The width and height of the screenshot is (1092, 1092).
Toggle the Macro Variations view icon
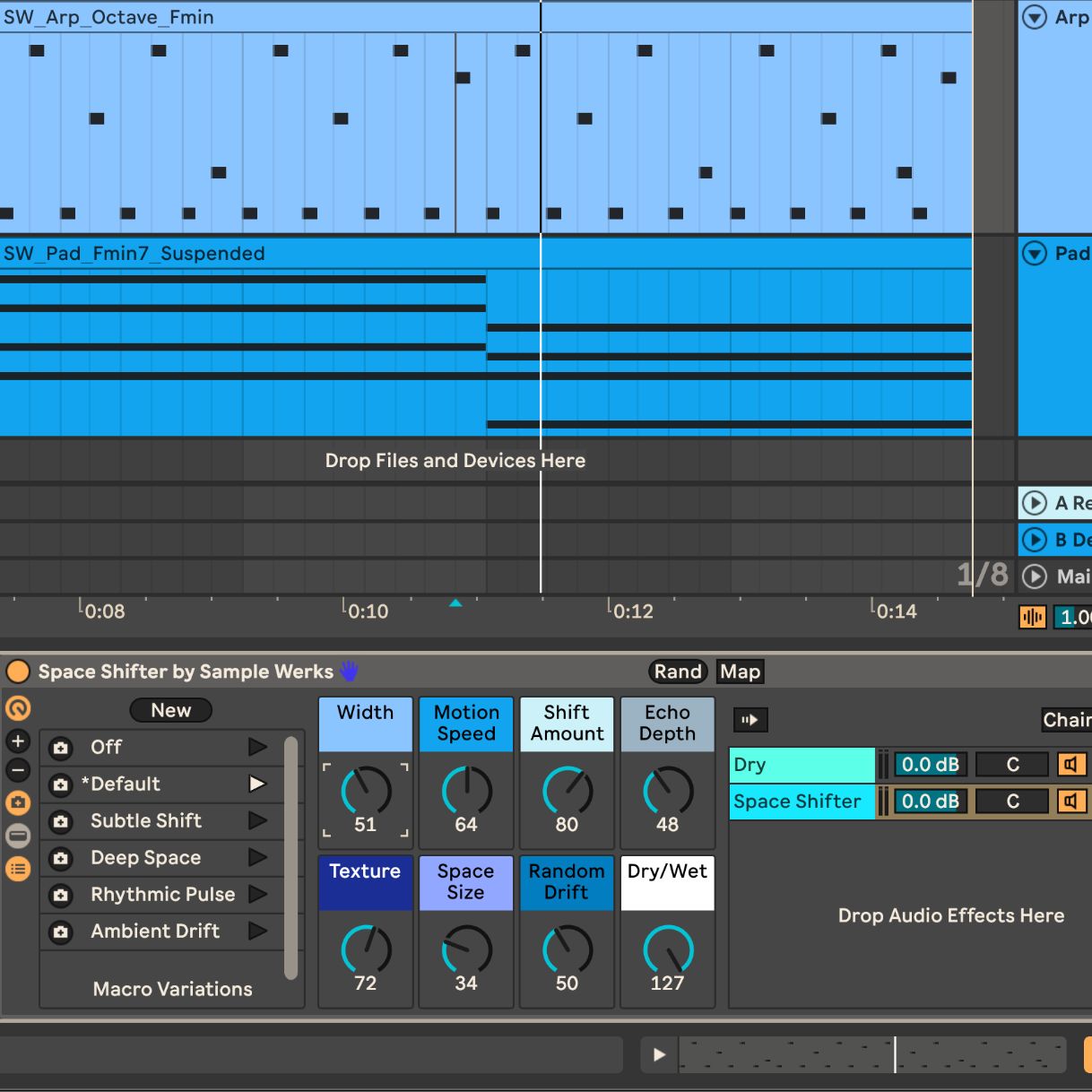click(18, 802)
